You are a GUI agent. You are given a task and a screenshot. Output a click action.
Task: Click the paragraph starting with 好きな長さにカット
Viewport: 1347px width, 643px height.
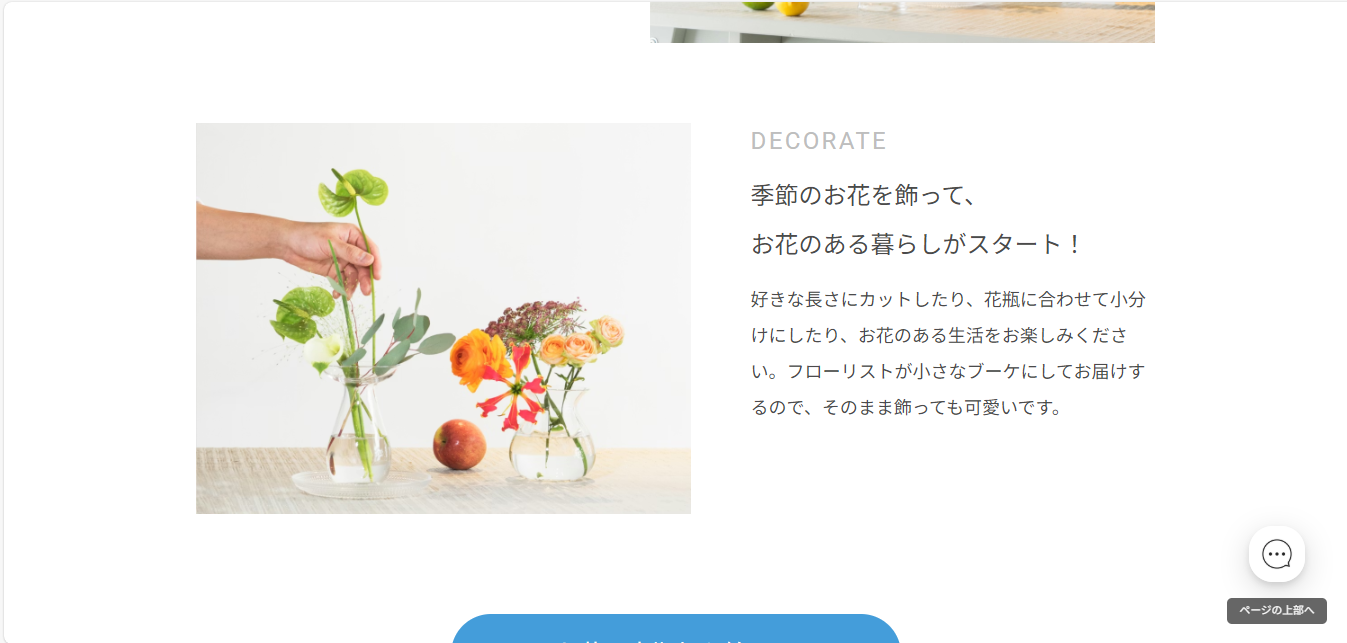click(x=948, y=353)
